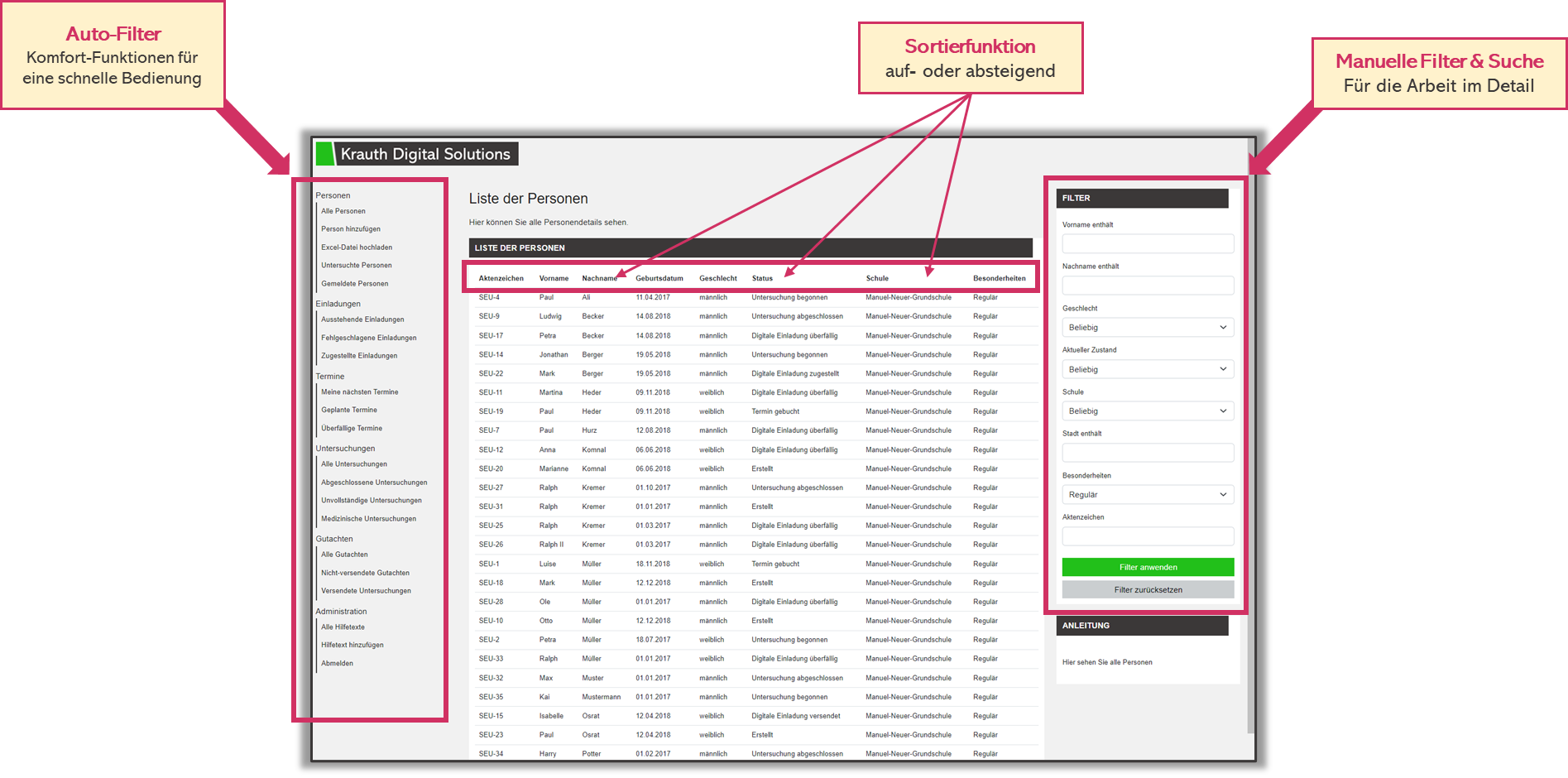Sort the list by Geburtsdatum header

pyautogui.click(x=659, y=278)
